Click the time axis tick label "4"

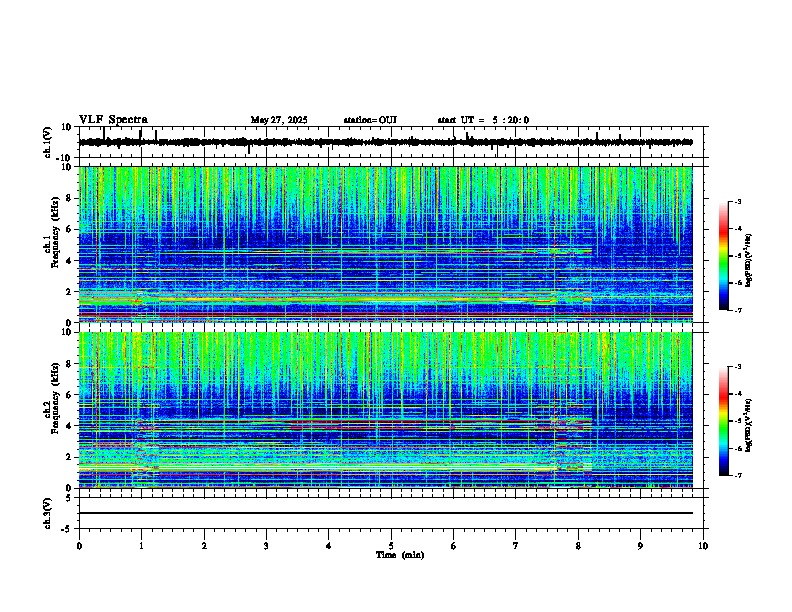(329, 546)
